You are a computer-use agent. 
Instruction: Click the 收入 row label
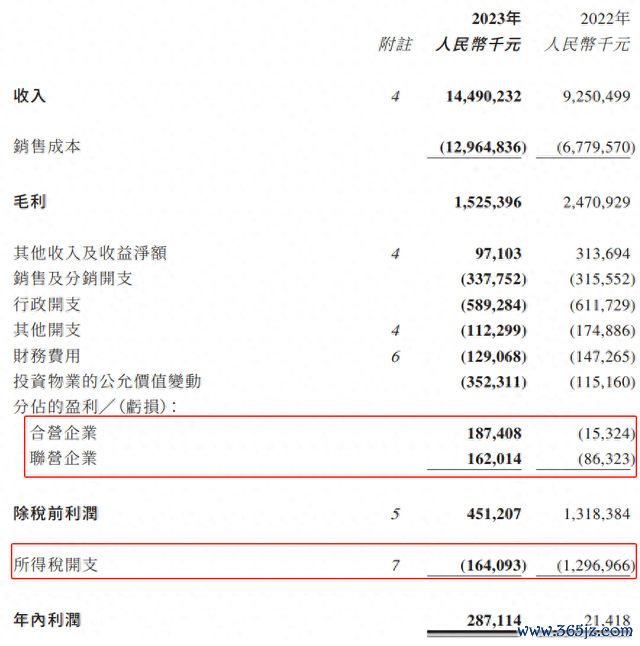pyautogui.click(x=30, y=96)
